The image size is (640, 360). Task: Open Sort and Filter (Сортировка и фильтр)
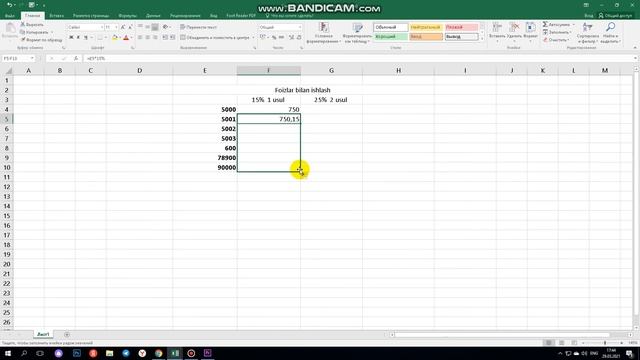pos(588,33)
